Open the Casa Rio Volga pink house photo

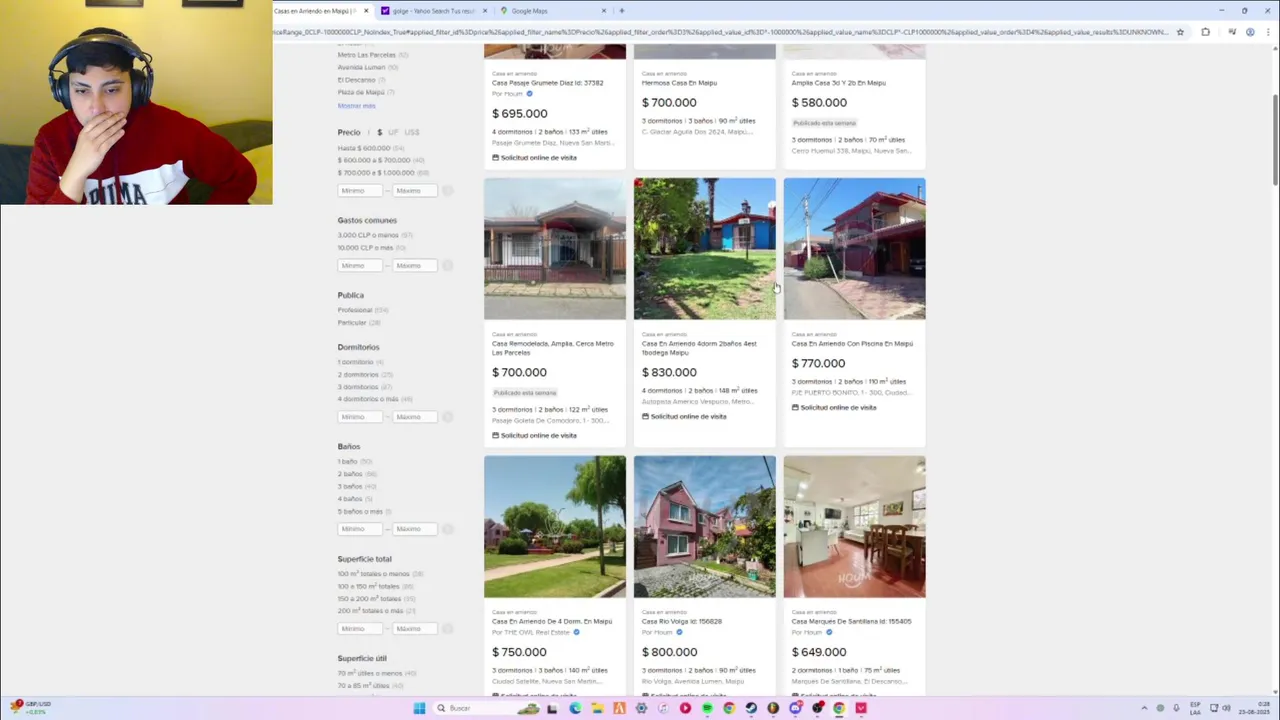(x=705, y=527)
